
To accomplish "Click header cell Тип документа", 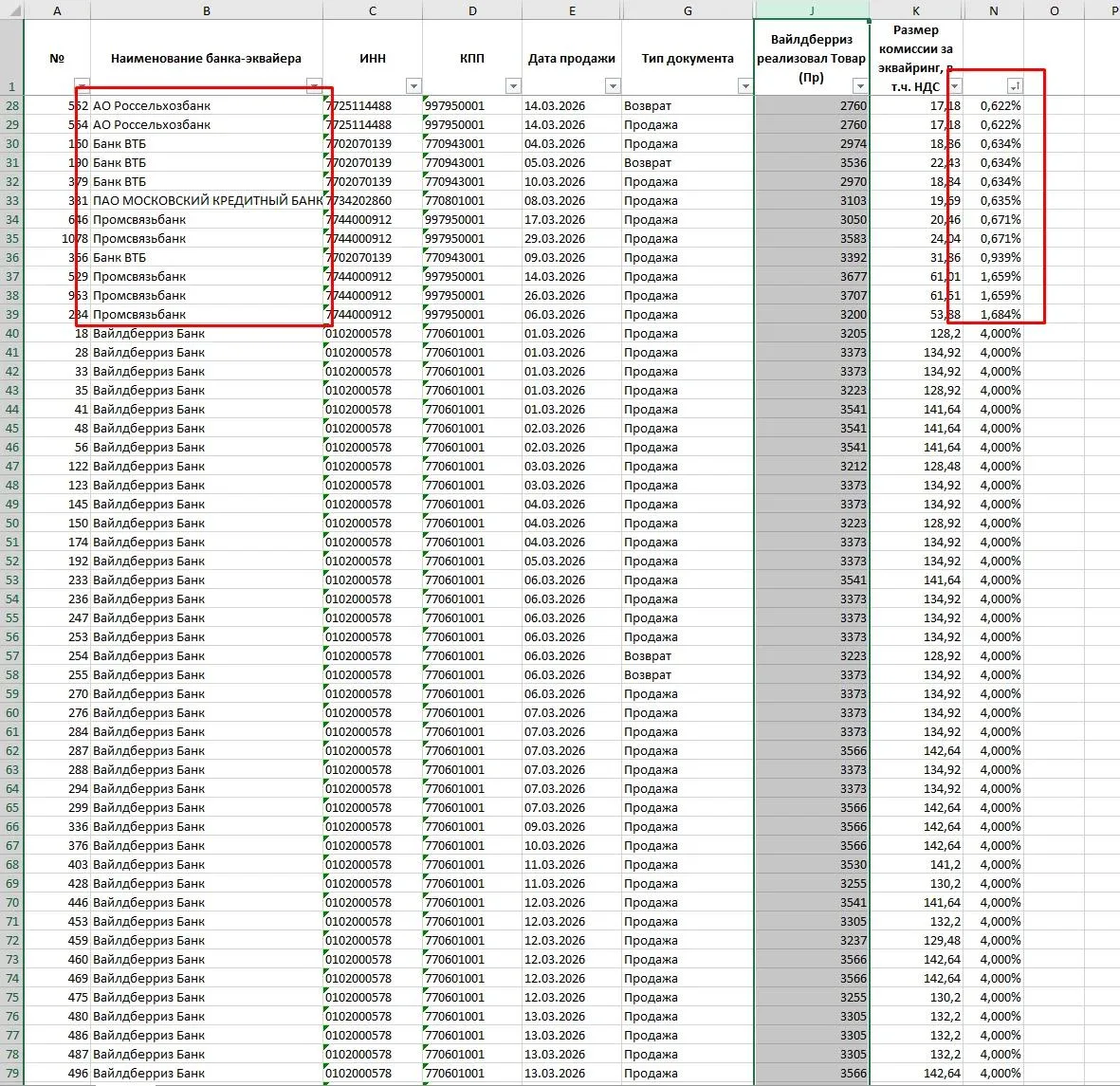I will [x=688, y=58].
